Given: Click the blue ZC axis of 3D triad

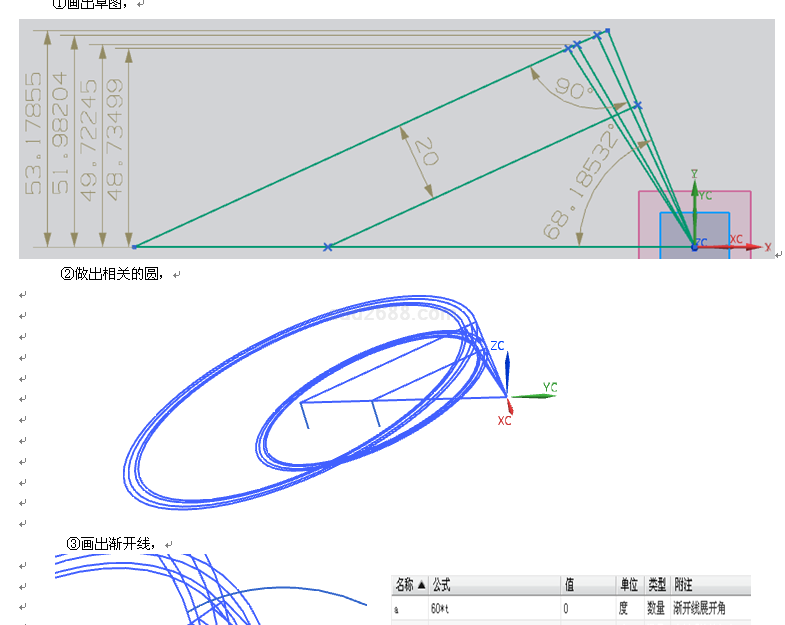Looking at the screenshot, I should tap(507, 372).
